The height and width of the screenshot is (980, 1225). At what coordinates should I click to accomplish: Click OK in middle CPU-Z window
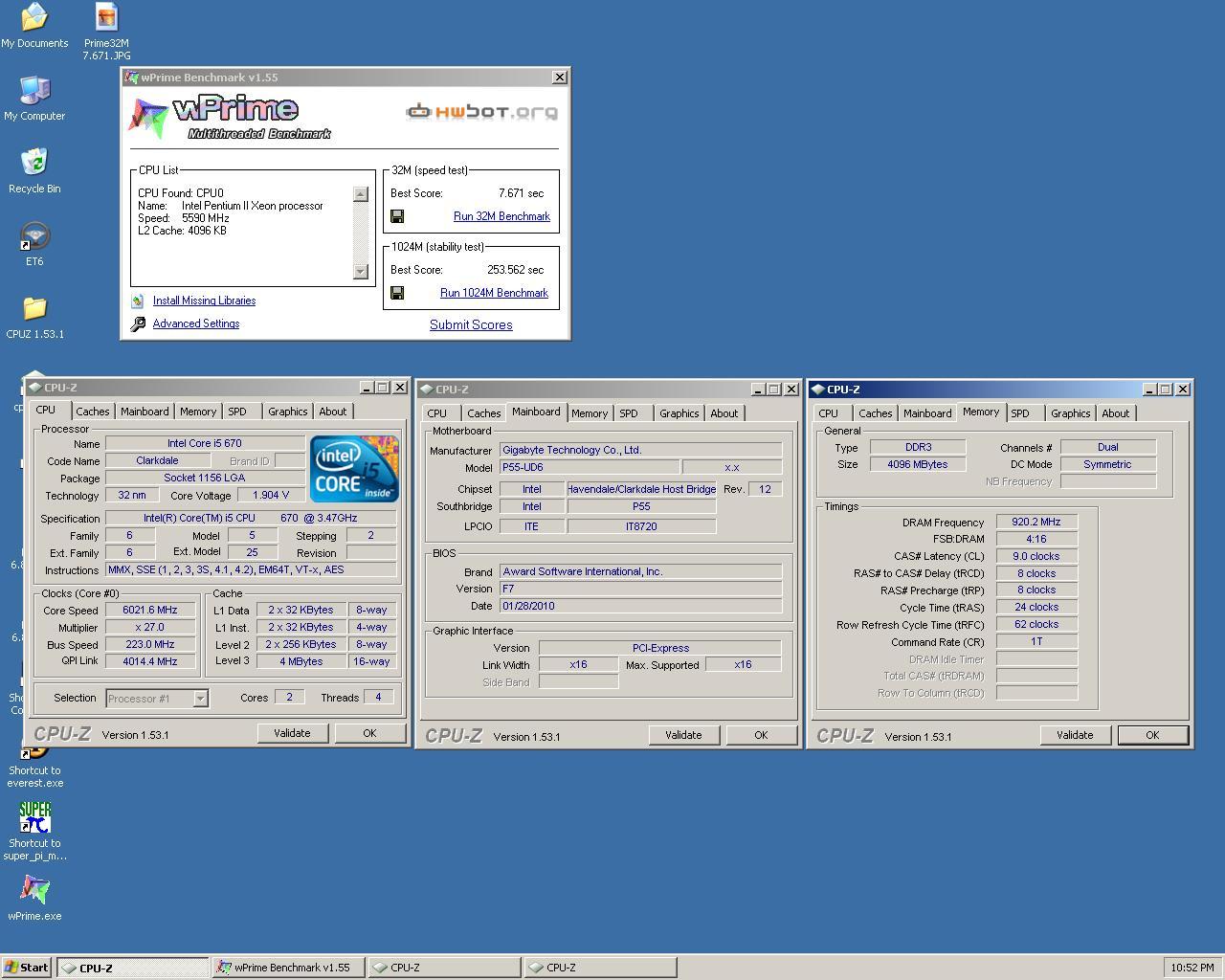click(761, 735)
